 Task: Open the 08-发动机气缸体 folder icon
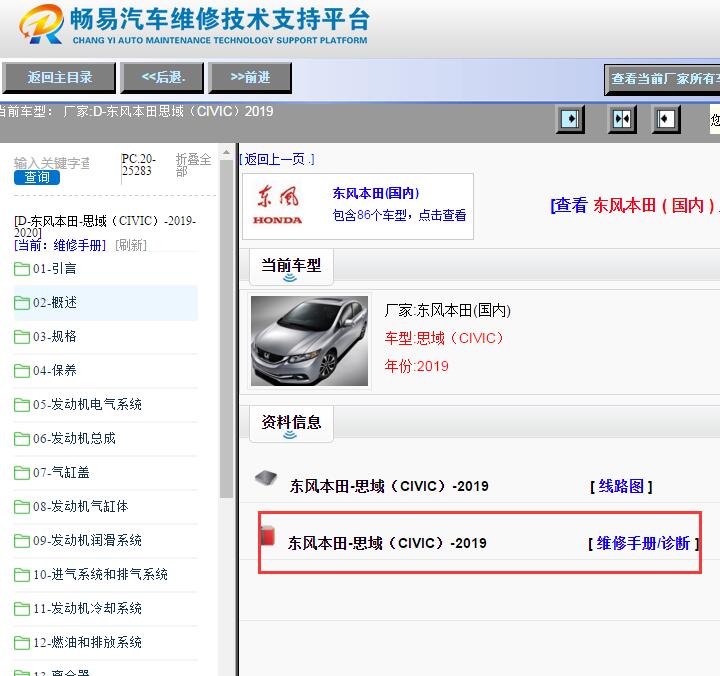pyautogui.click(x=22, y=507)
